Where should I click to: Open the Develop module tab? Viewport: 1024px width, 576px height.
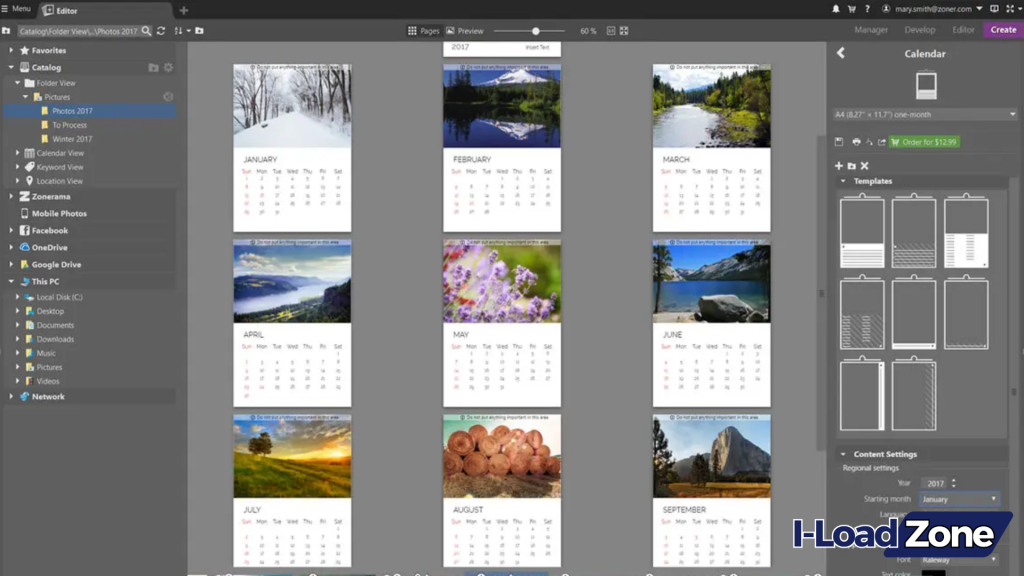coord(920,30)
